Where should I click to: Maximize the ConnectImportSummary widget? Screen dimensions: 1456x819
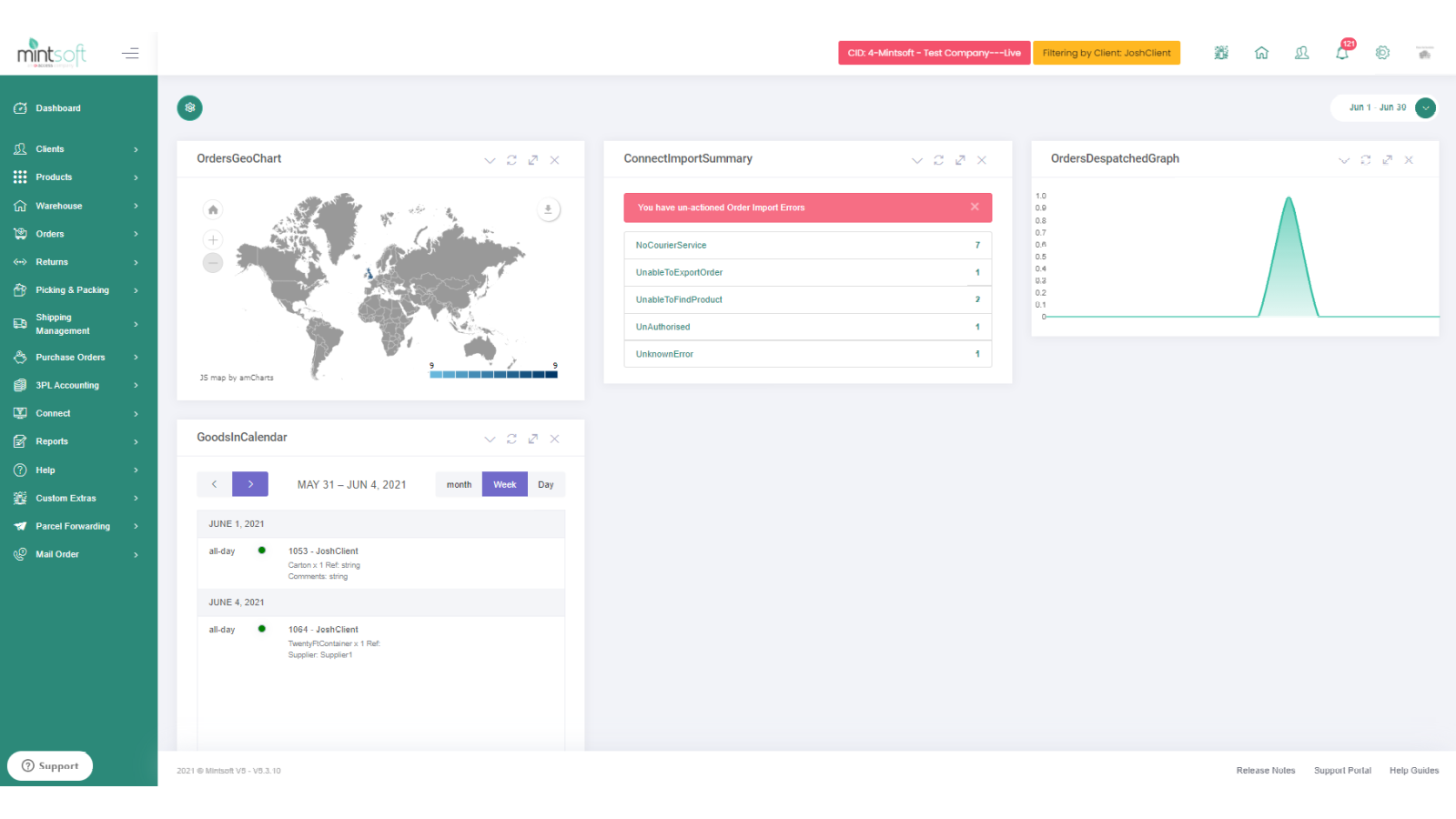point(960,160)
